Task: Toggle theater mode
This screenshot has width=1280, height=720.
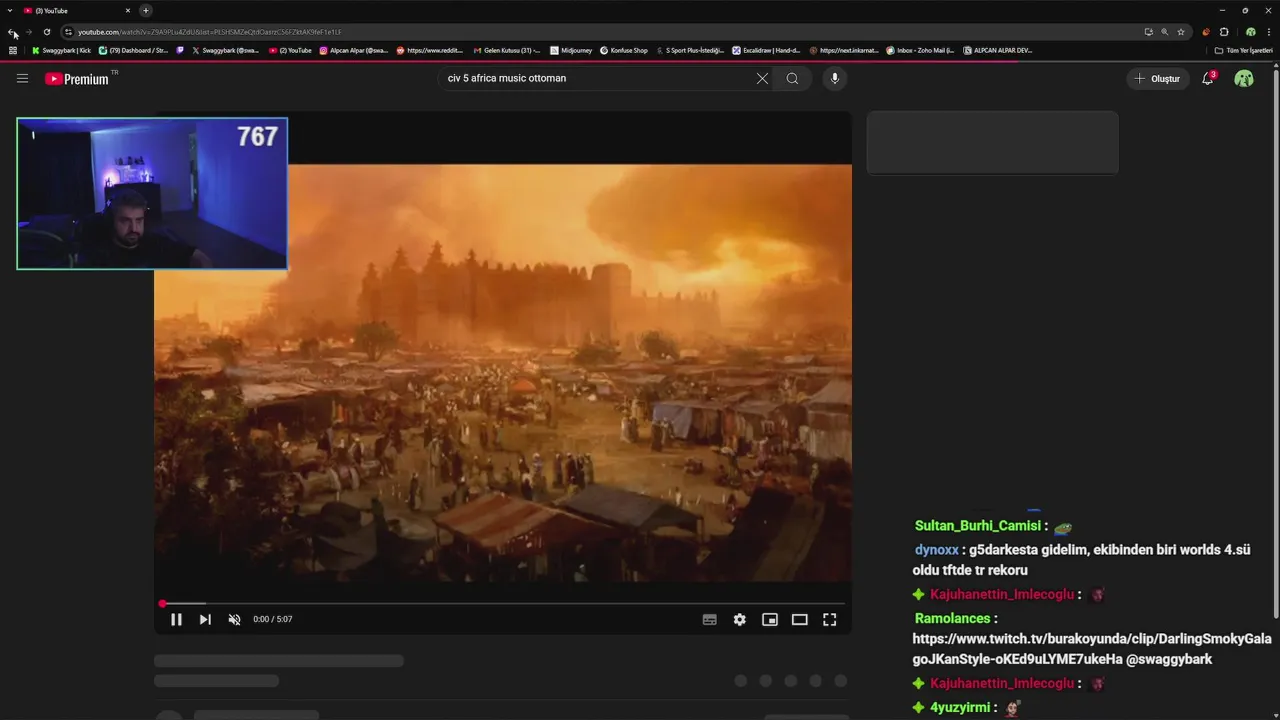Action: click(799, 619)
